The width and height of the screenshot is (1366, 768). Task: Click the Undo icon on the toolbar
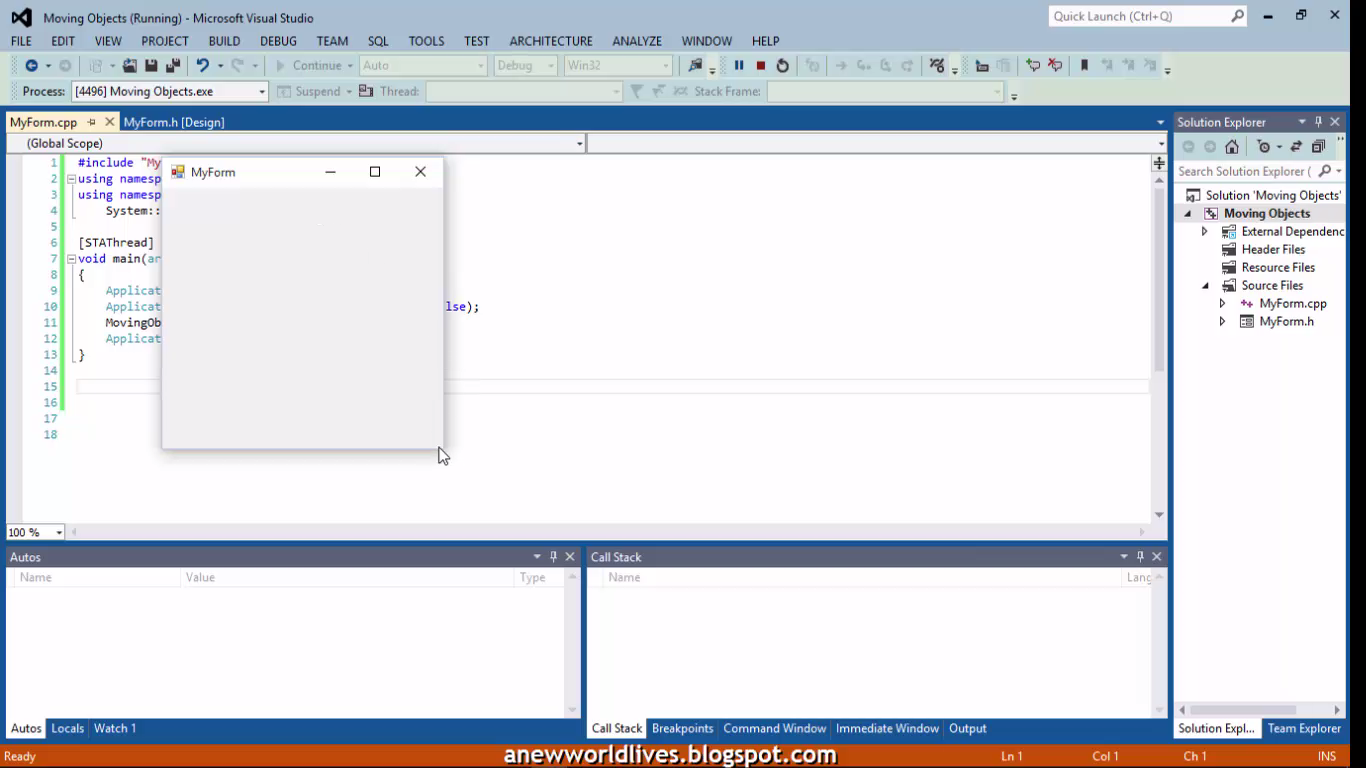coord(203,66)
